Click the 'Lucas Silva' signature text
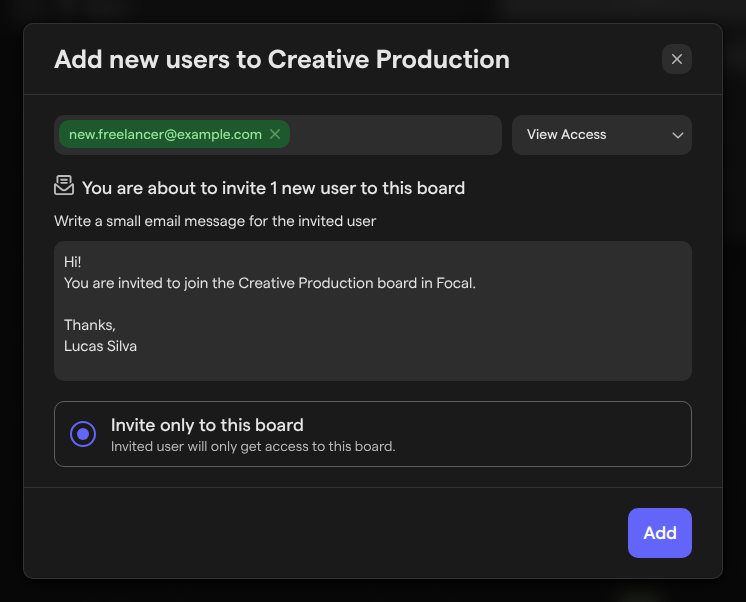The height and width of the screenshot is (602, 746). click(x=100, y=346)
